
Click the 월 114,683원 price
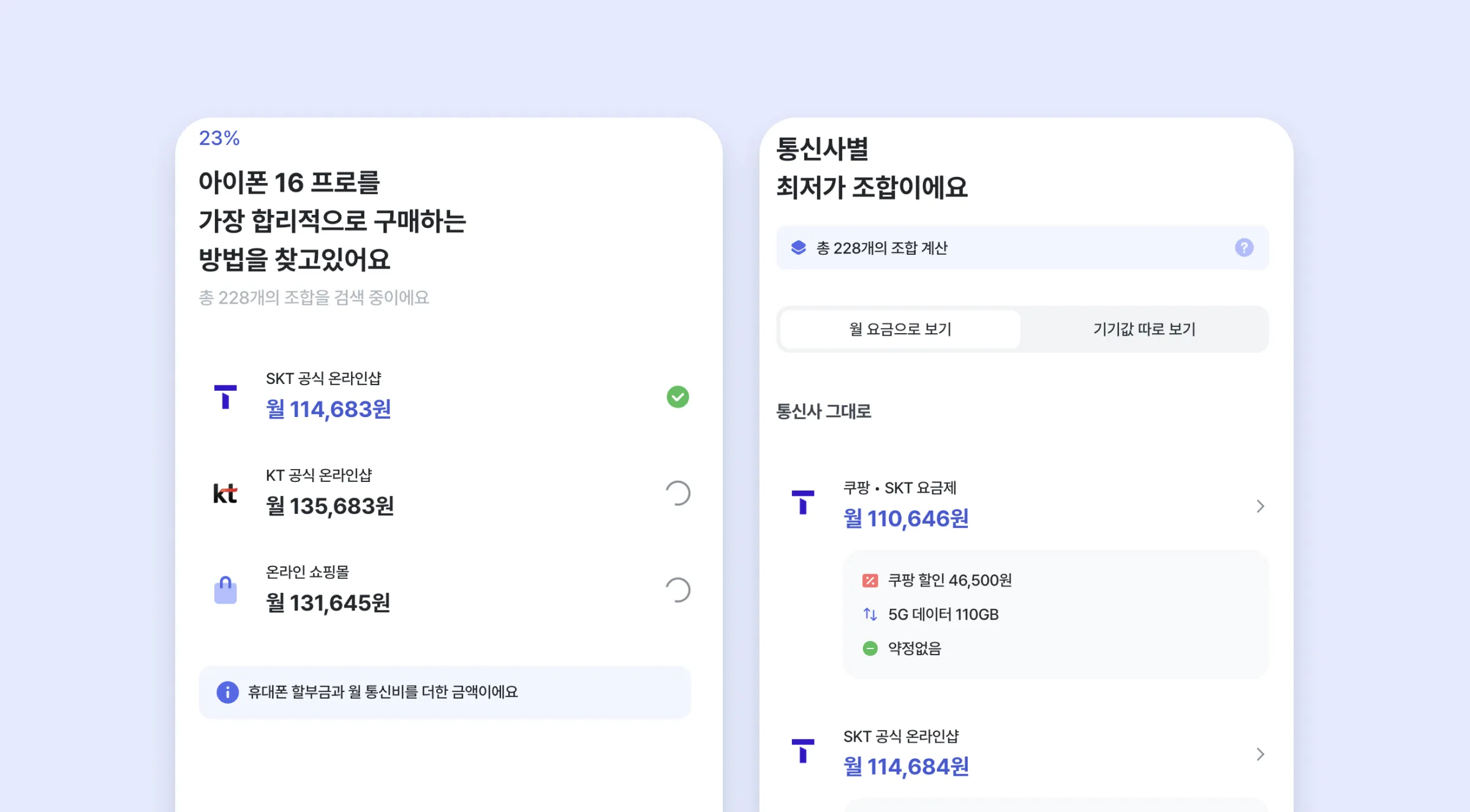pos(328,409)
